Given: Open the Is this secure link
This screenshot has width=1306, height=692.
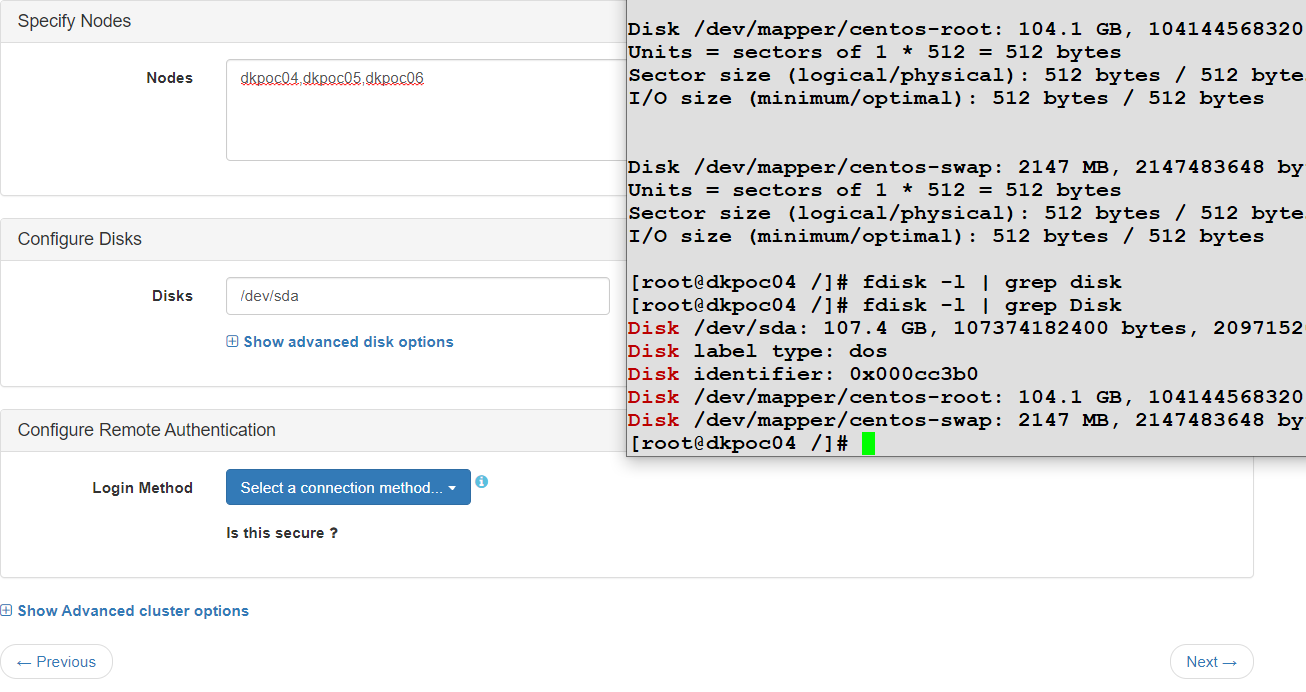Looking at the screenshot, I should 282,533.
